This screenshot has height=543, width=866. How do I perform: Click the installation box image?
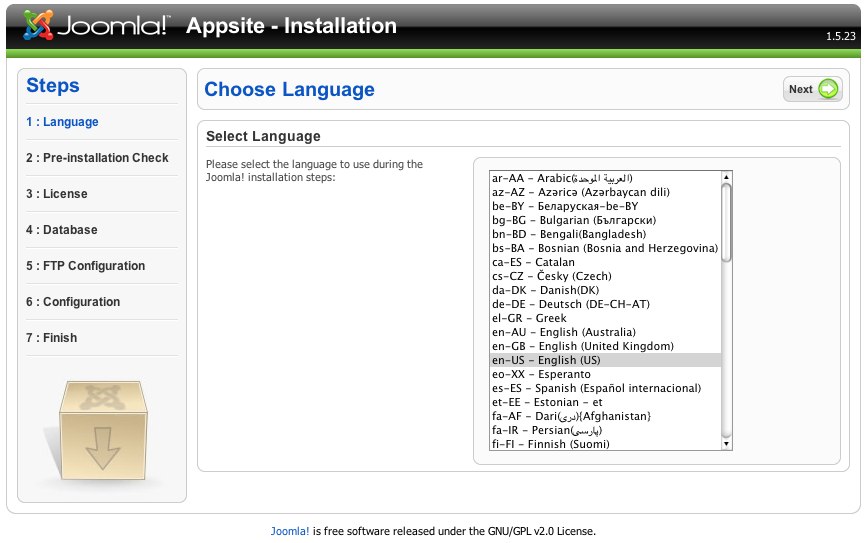[x=103, y=430]
